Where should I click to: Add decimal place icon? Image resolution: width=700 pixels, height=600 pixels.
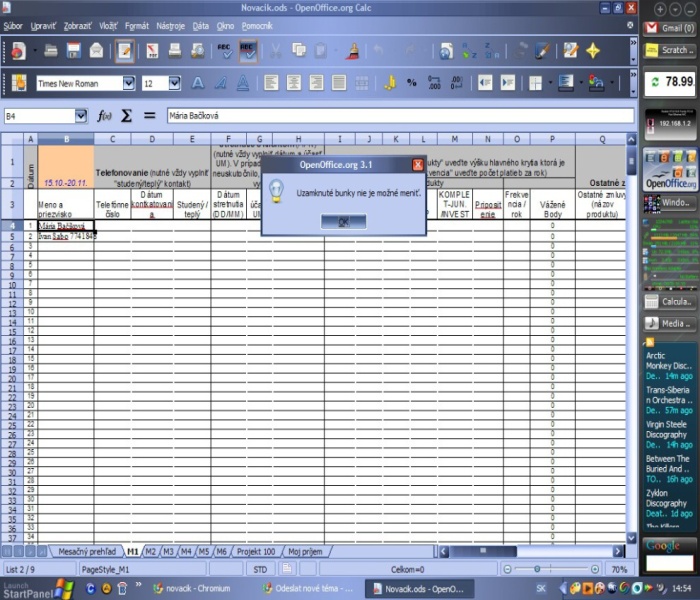click(434, 83)
